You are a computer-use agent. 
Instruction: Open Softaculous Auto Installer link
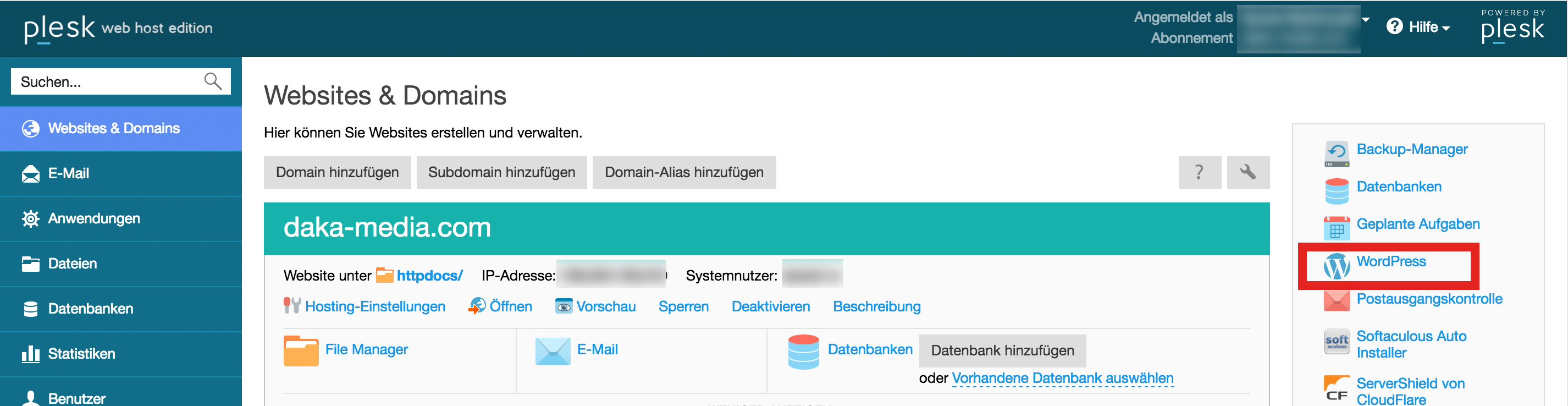pos(1411,344)
